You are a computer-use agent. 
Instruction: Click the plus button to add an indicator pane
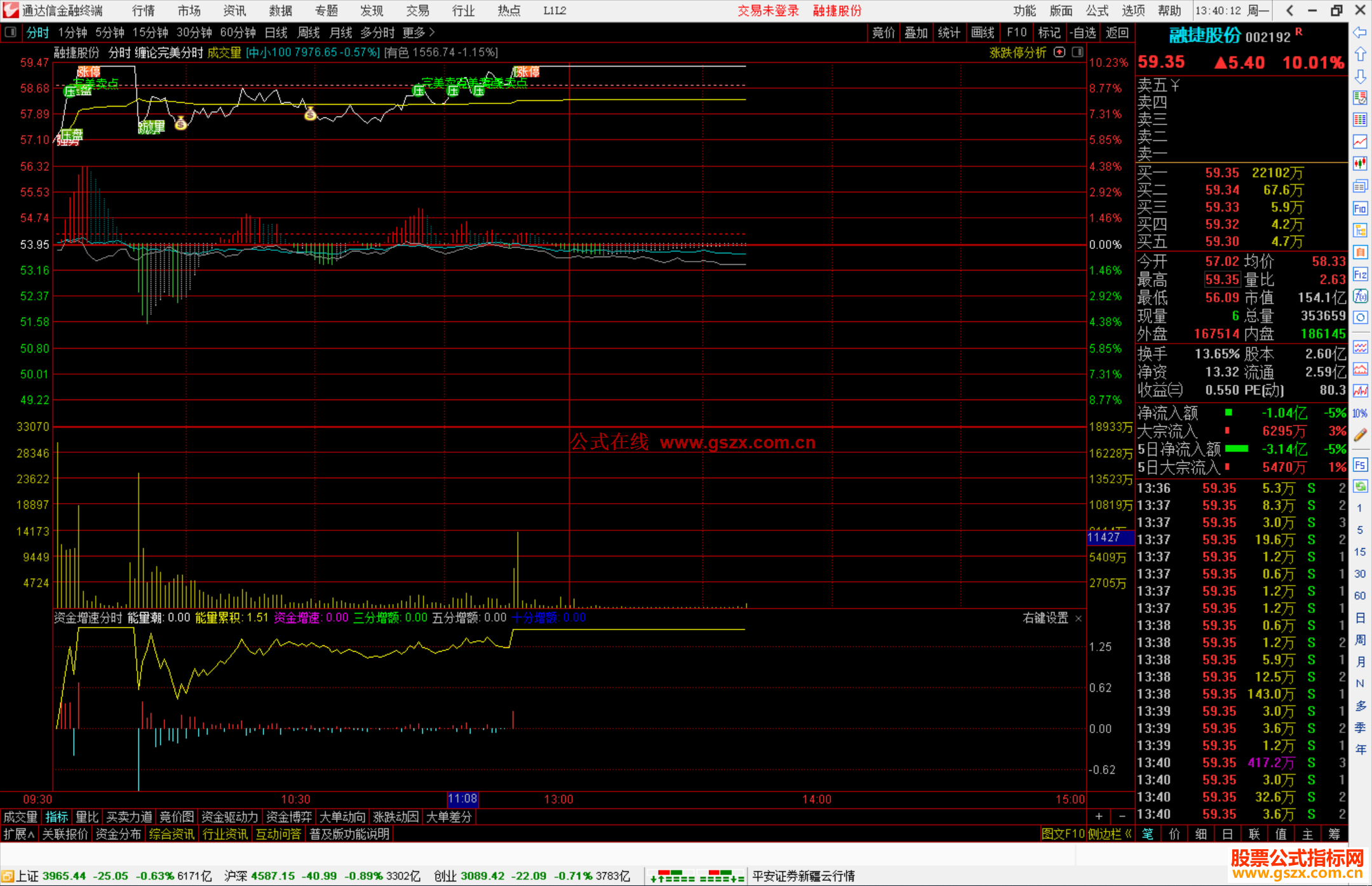1099,816
